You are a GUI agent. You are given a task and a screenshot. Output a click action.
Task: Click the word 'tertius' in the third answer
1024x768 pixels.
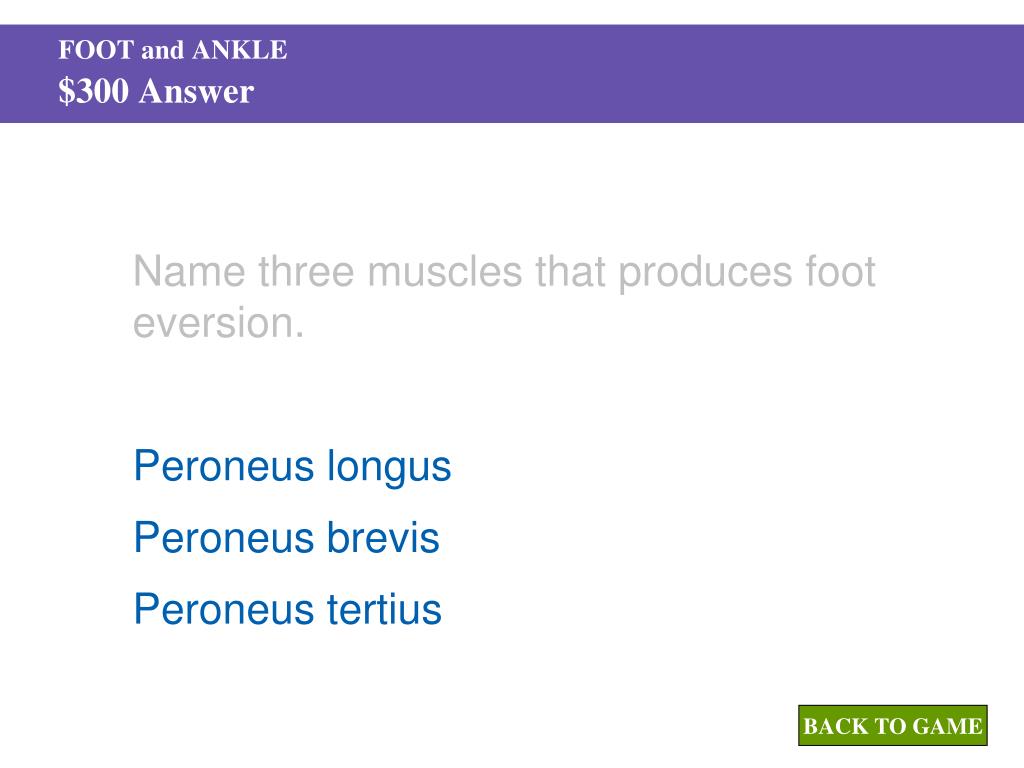tap(384, 609)
